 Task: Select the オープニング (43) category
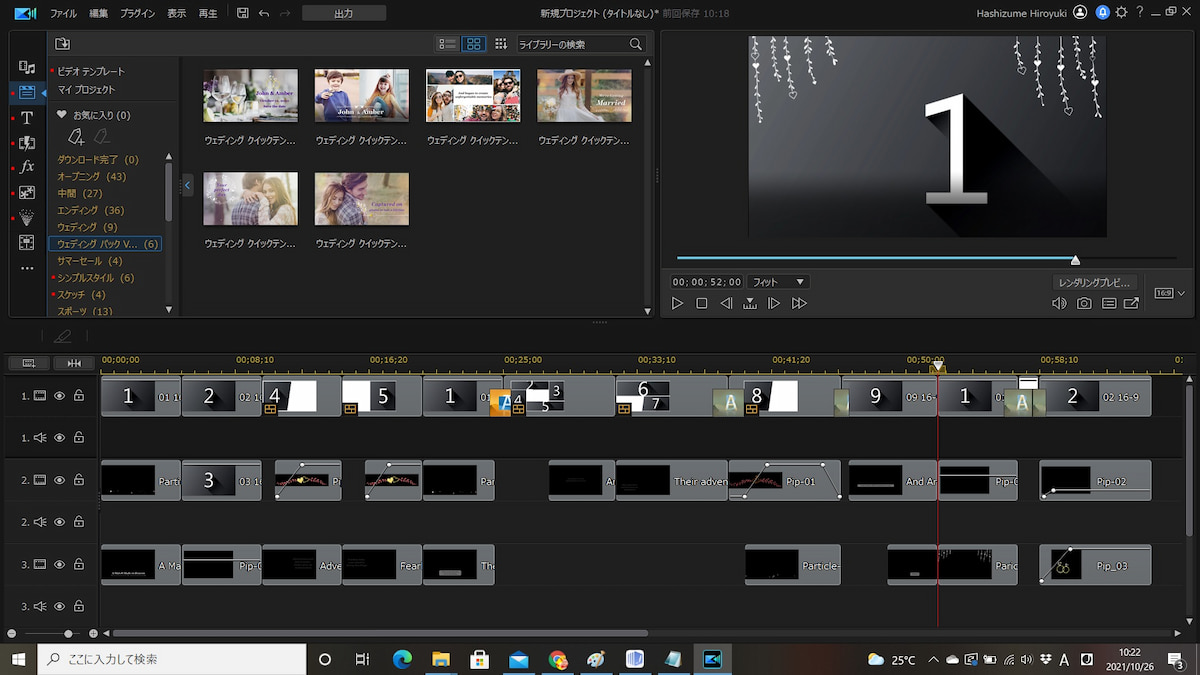tap(91, 176)
